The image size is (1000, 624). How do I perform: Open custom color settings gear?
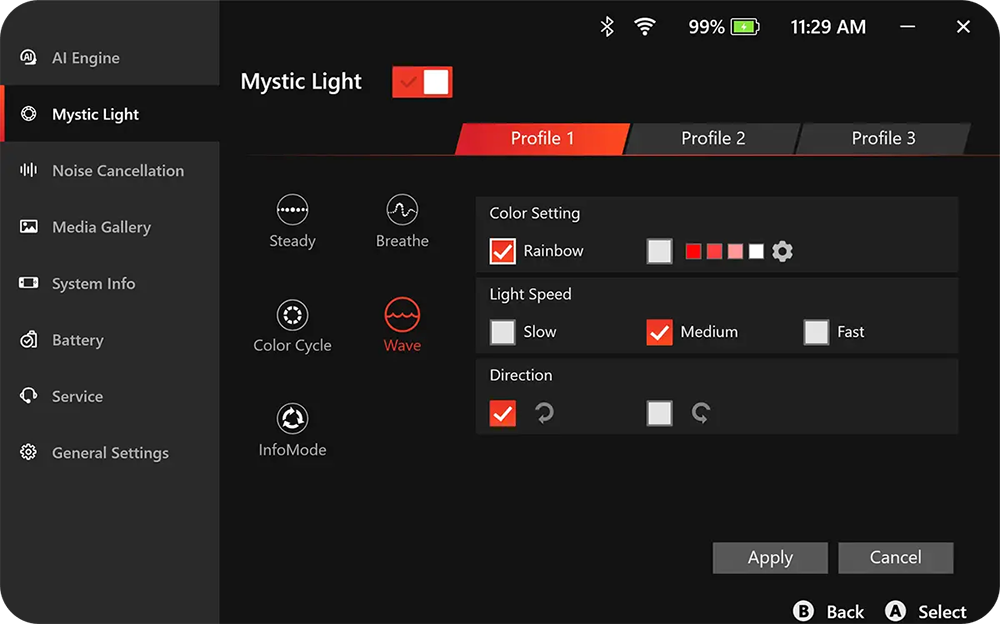(x=783, y=251)
